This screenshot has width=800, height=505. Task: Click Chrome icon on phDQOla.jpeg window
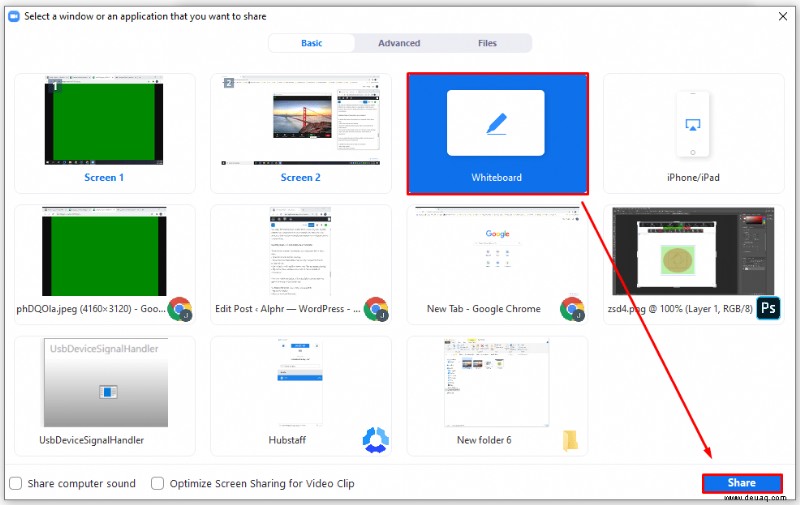(180, 309)
